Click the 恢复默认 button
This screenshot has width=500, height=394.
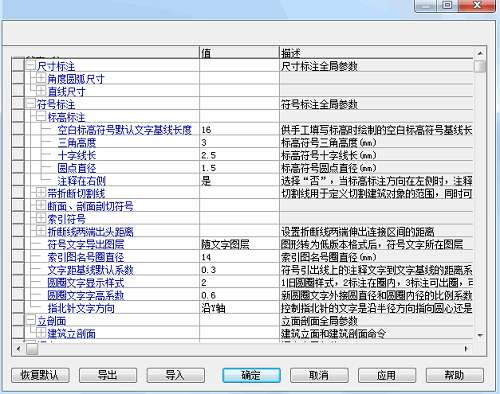click(40, 375)
